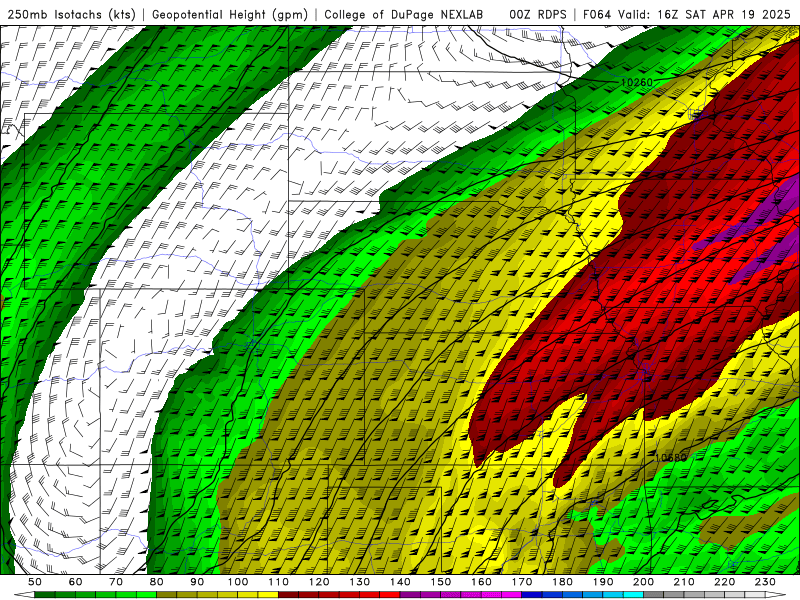Click the '00Z RDPS' model run label
The width and height of the screenshot is (800, 600).
tap(538, 14)
